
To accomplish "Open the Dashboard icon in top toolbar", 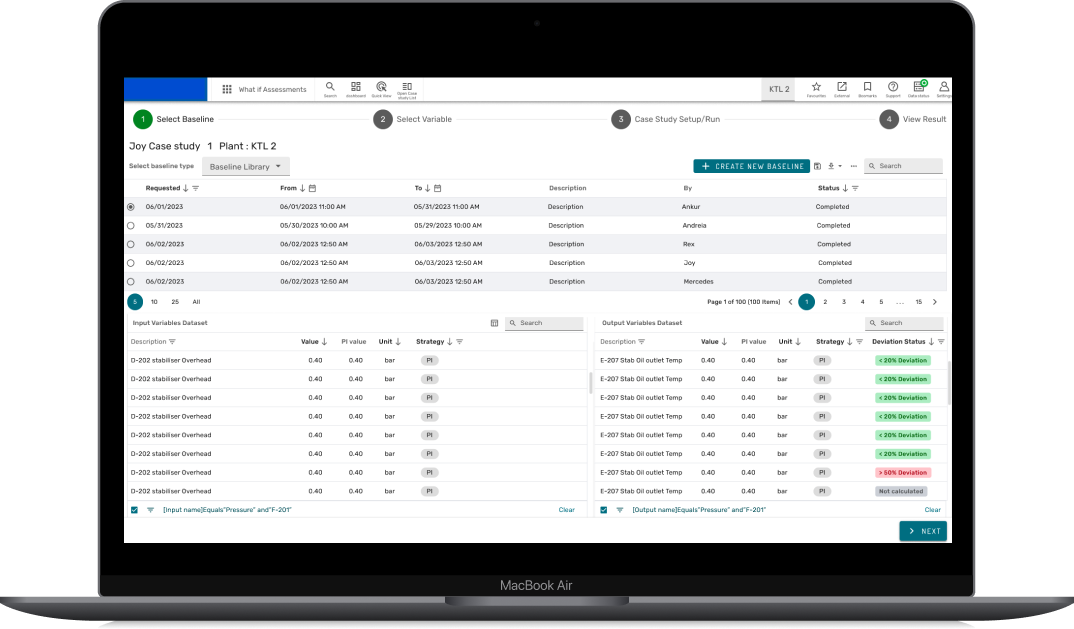I will click(356, 88).
